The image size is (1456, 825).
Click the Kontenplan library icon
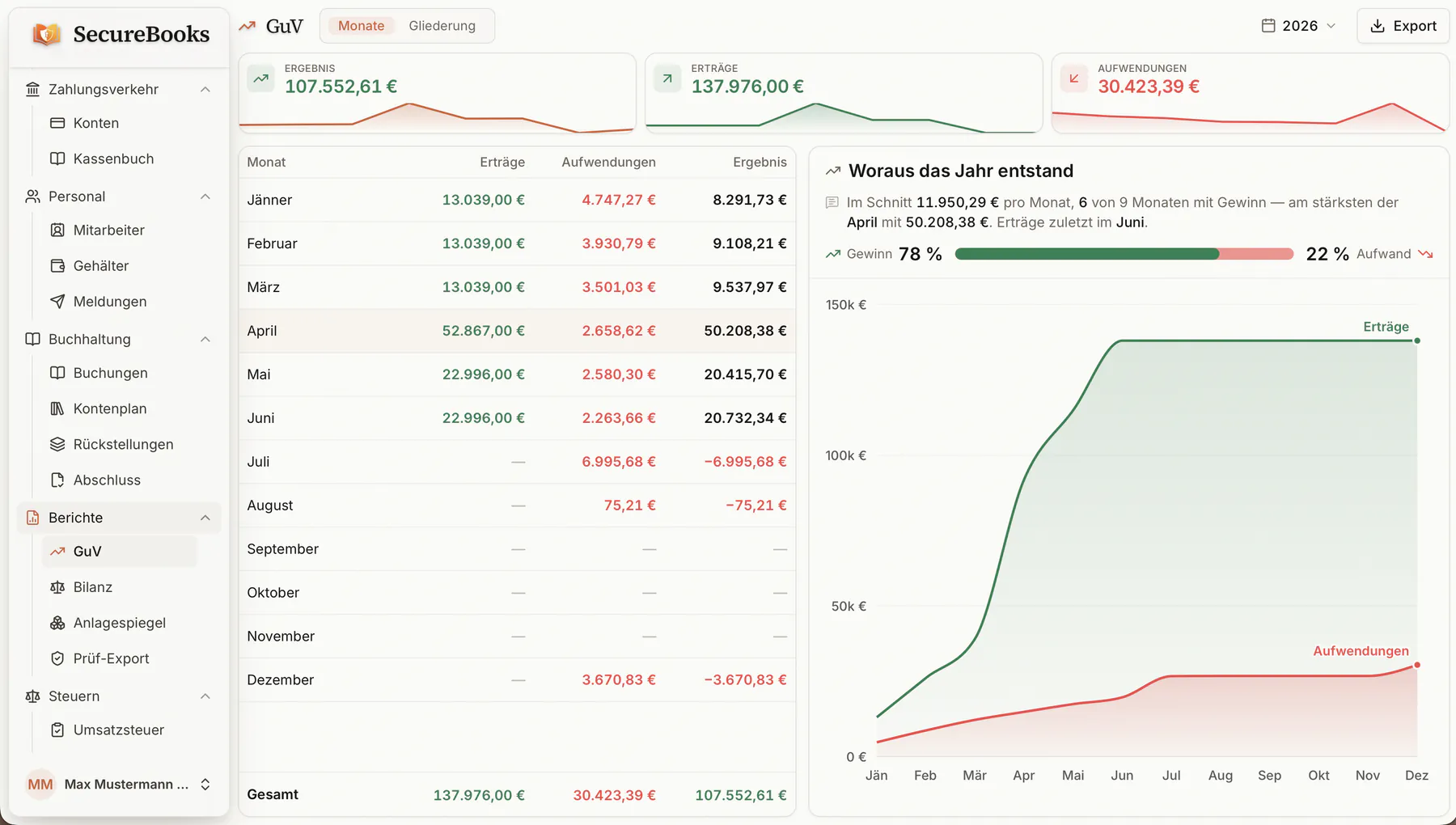coord(57,408)
